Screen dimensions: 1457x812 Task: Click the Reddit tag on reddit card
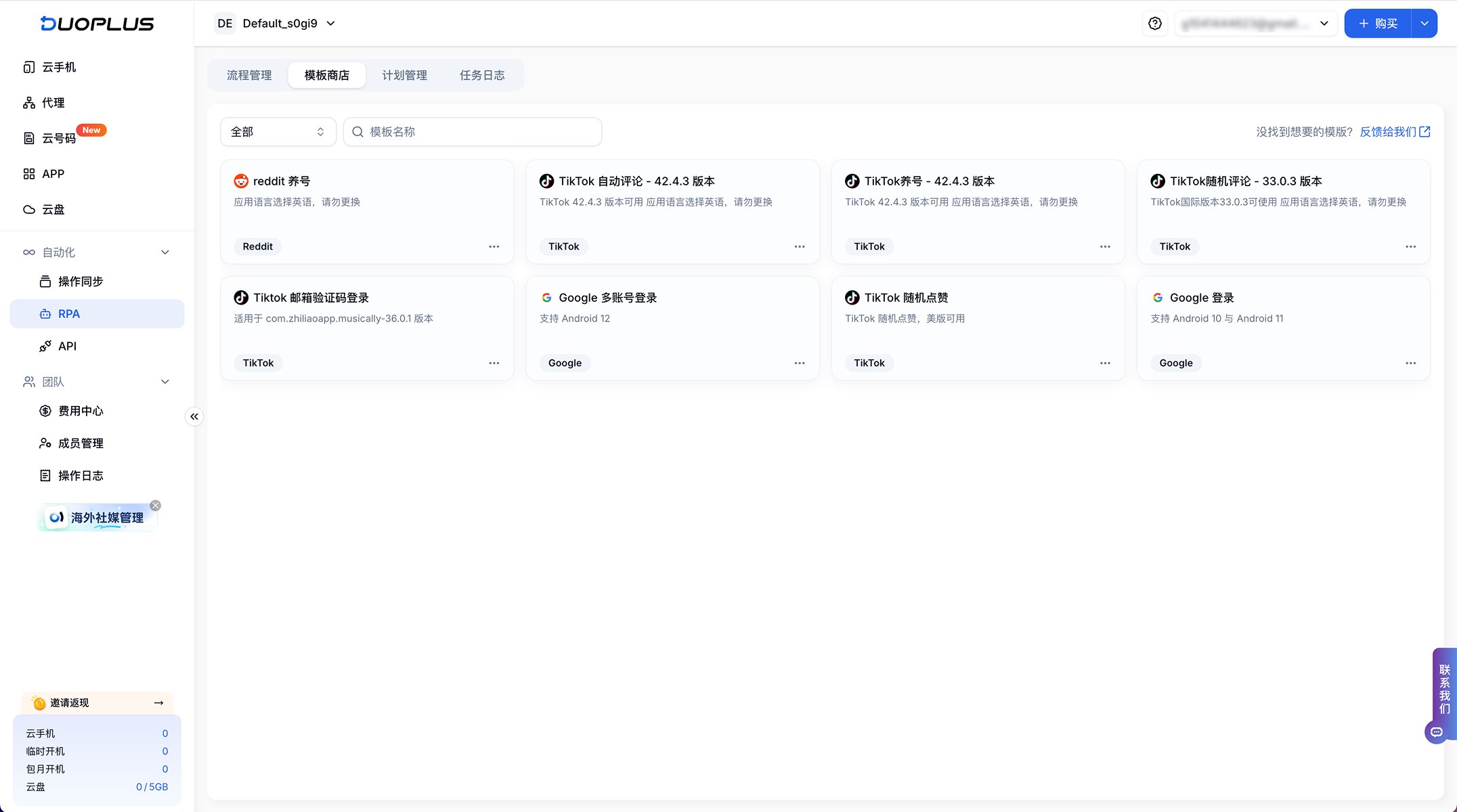coord(258,246)
